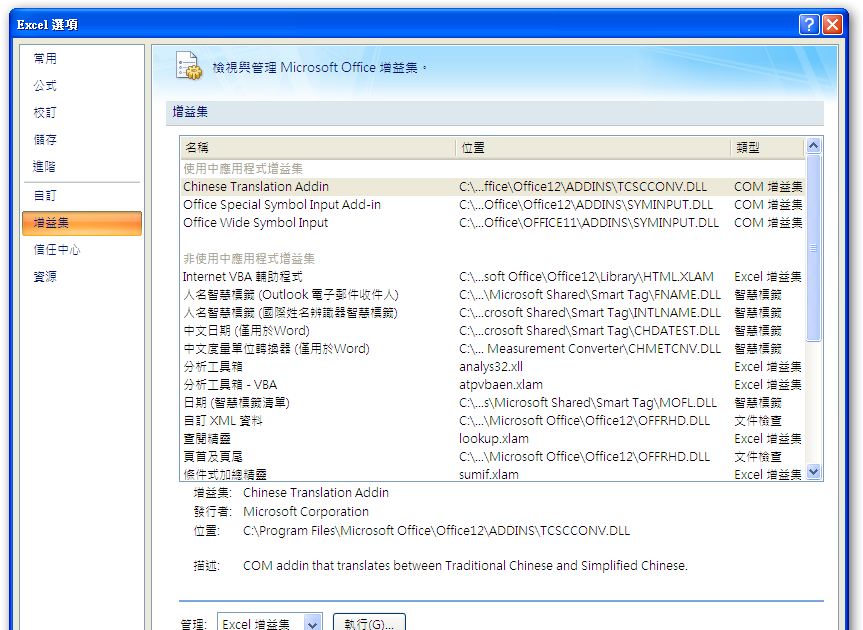863x630 pixels.
Task: Select 人名智慧標籤 (國際姓名辨識器智慧標籤) row
Action: pos(493,313)
